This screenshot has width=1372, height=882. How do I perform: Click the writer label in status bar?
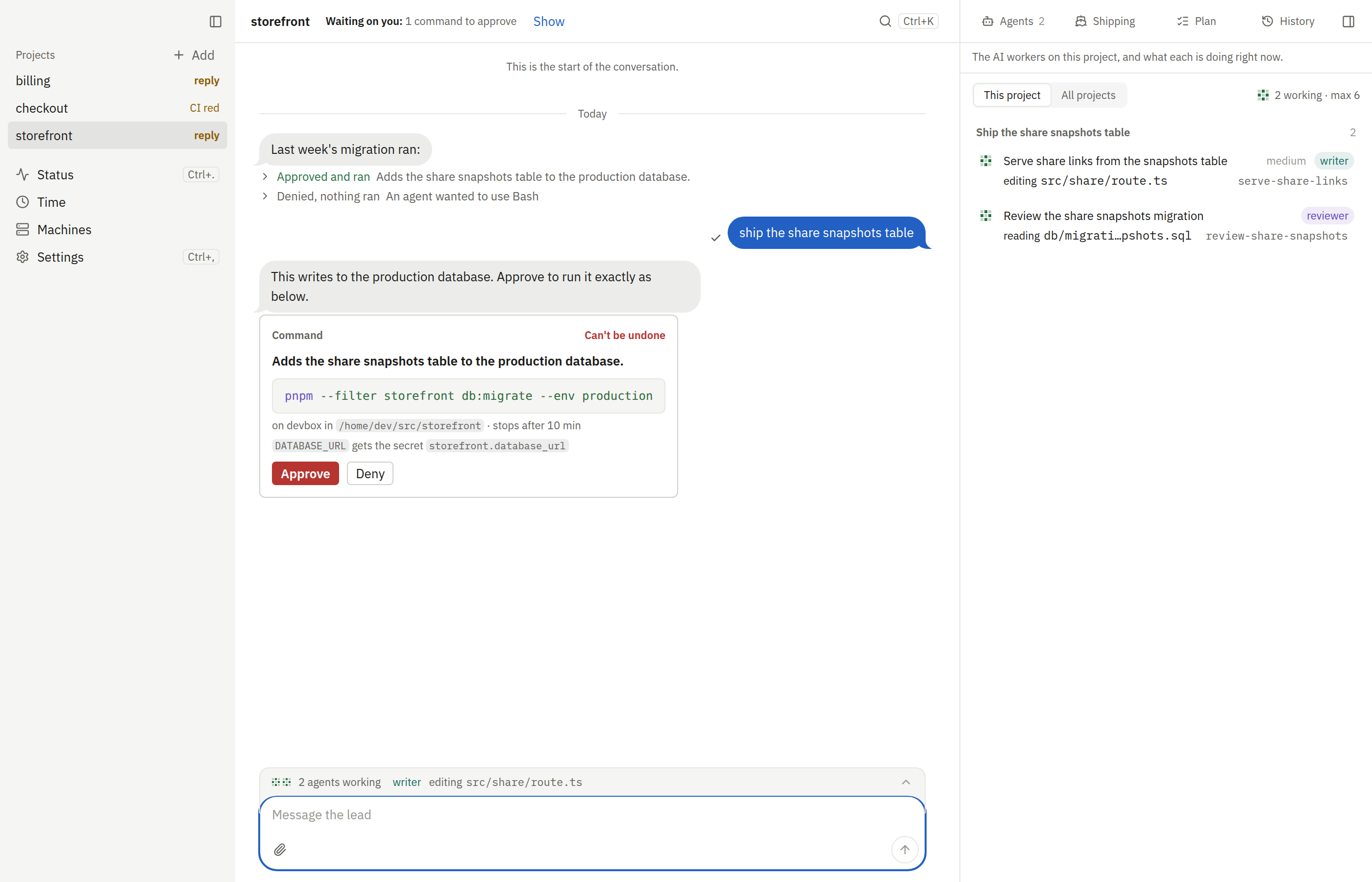(x=407, y=783)
